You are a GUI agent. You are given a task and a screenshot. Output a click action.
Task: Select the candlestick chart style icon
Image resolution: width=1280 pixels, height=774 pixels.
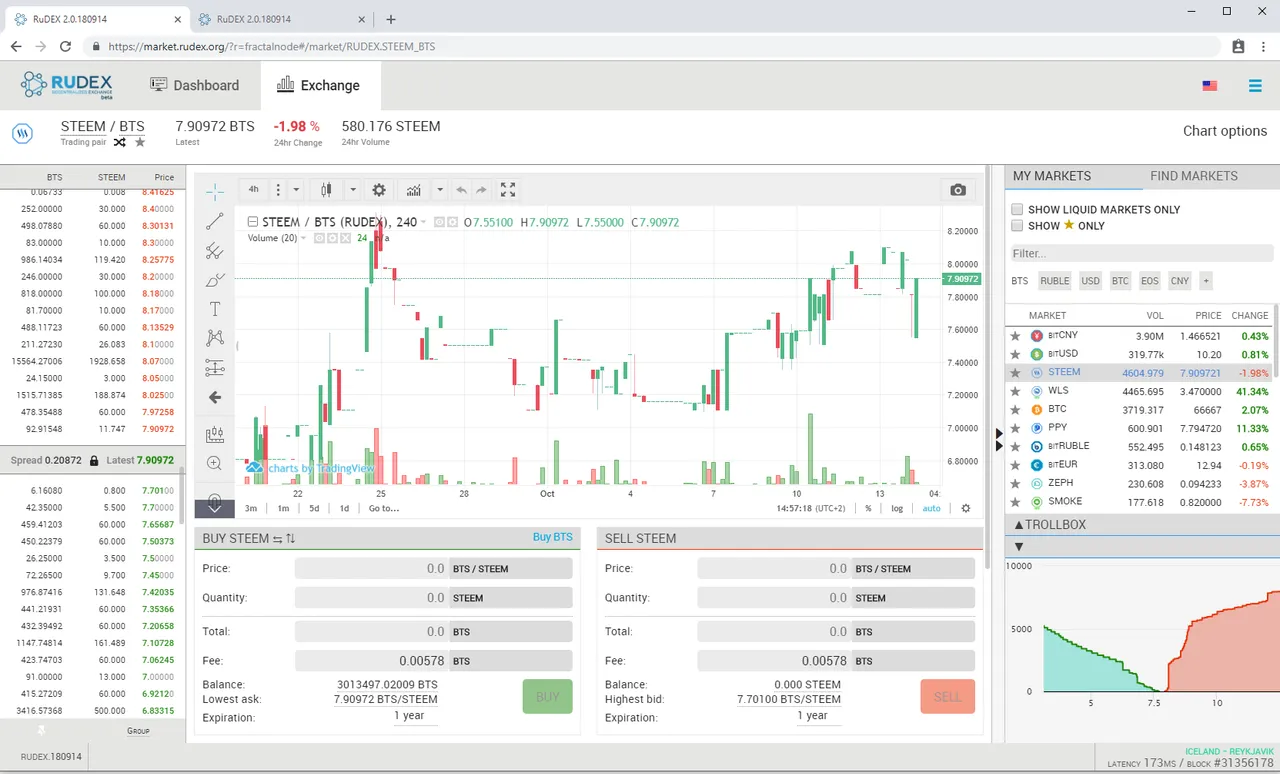(x=326, y=190)
